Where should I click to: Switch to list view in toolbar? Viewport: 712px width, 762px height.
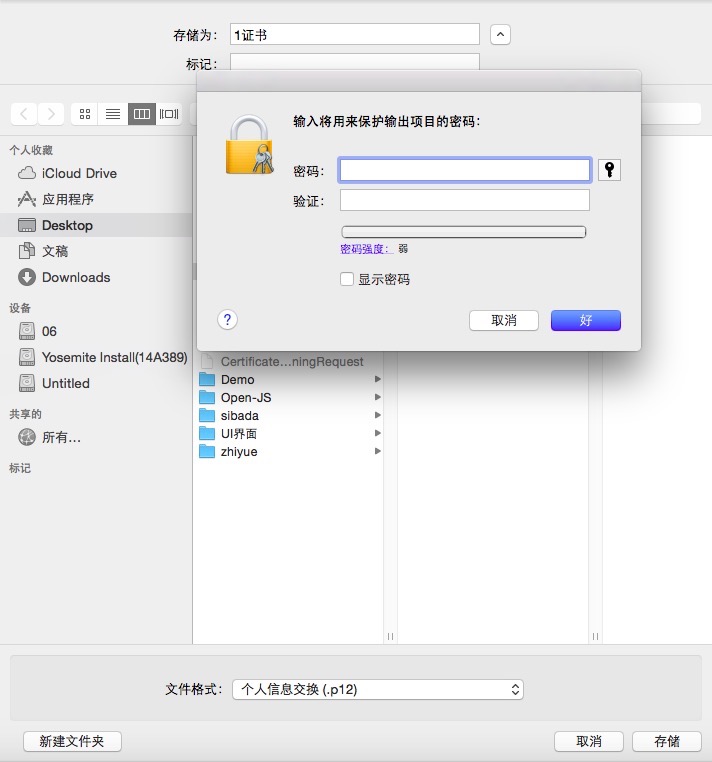pos(113,114)
